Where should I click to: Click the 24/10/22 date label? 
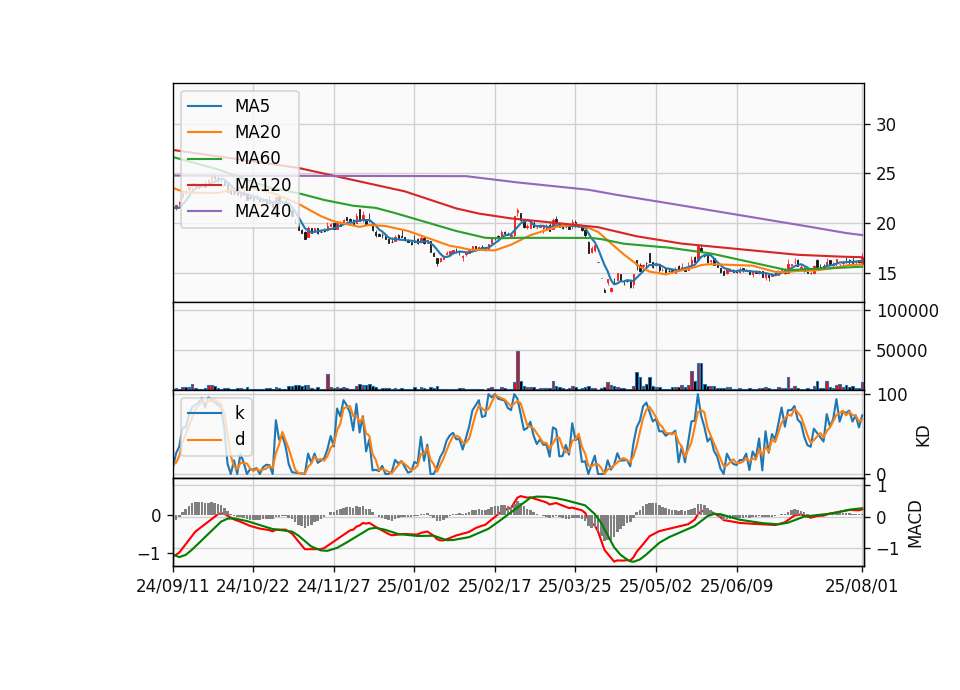253,586
